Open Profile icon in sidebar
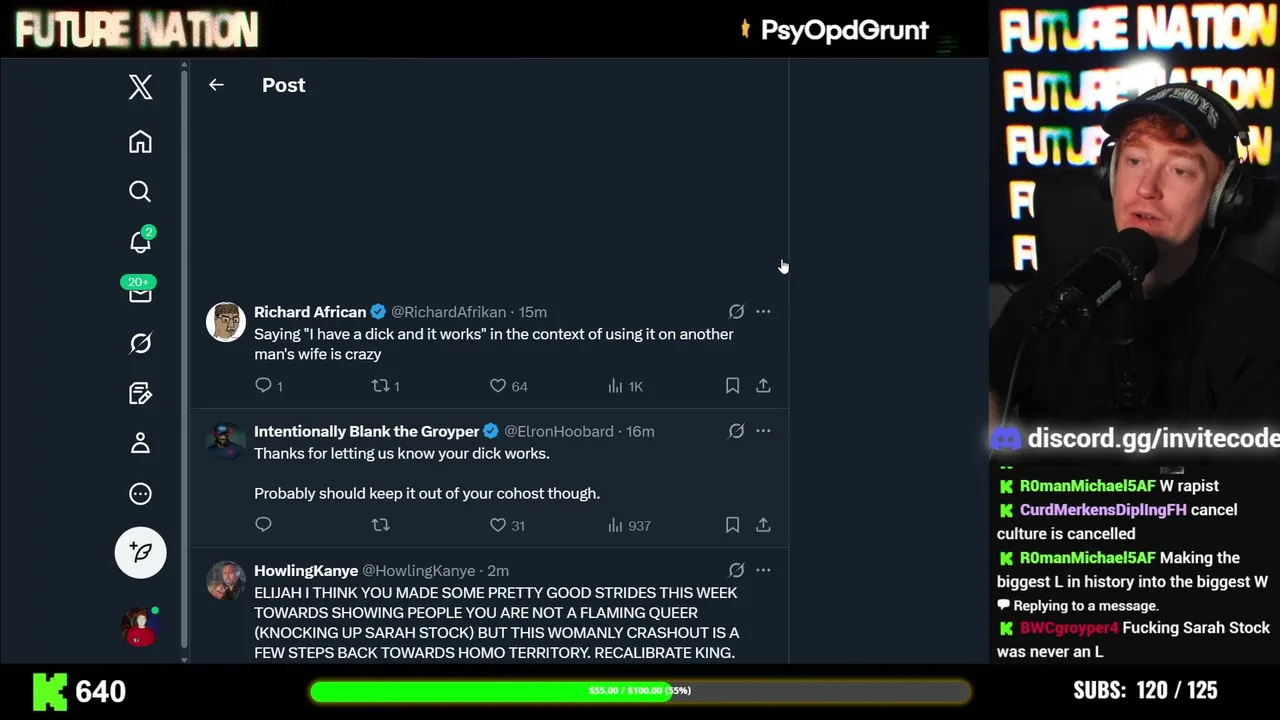 [x=140, y=443]
